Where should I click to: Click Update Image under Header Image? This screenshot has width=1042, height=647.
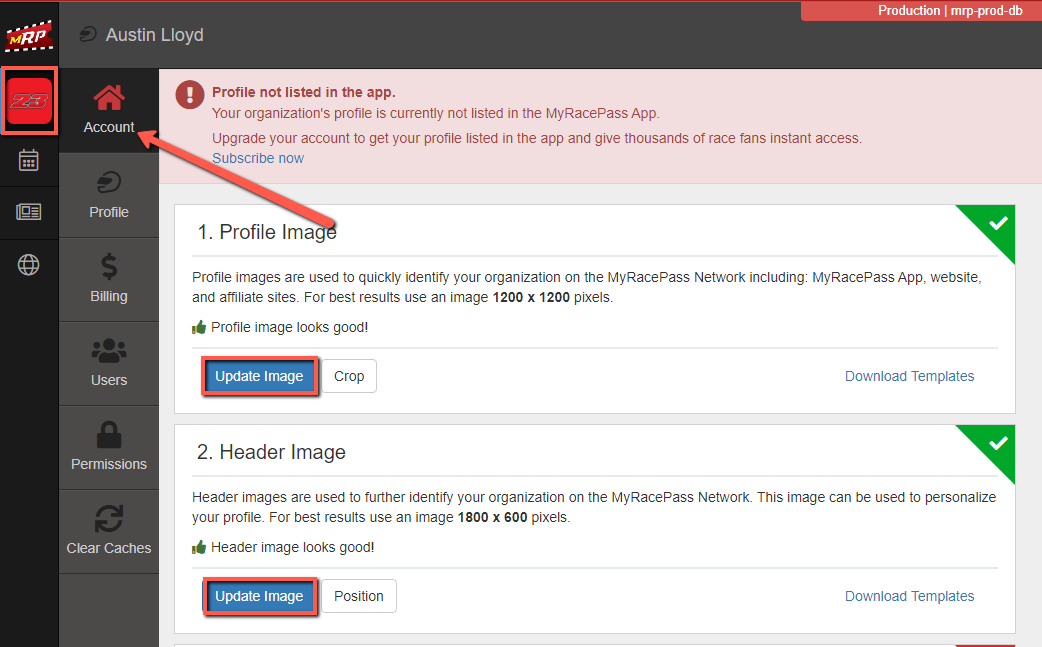point(259,596)
